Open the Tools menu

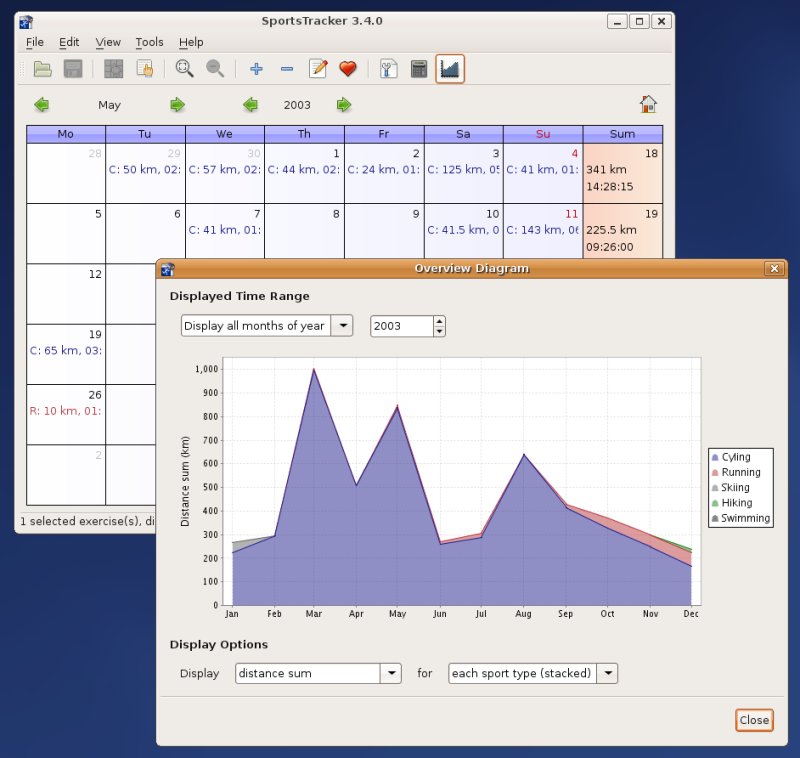[x=149, y=42]
